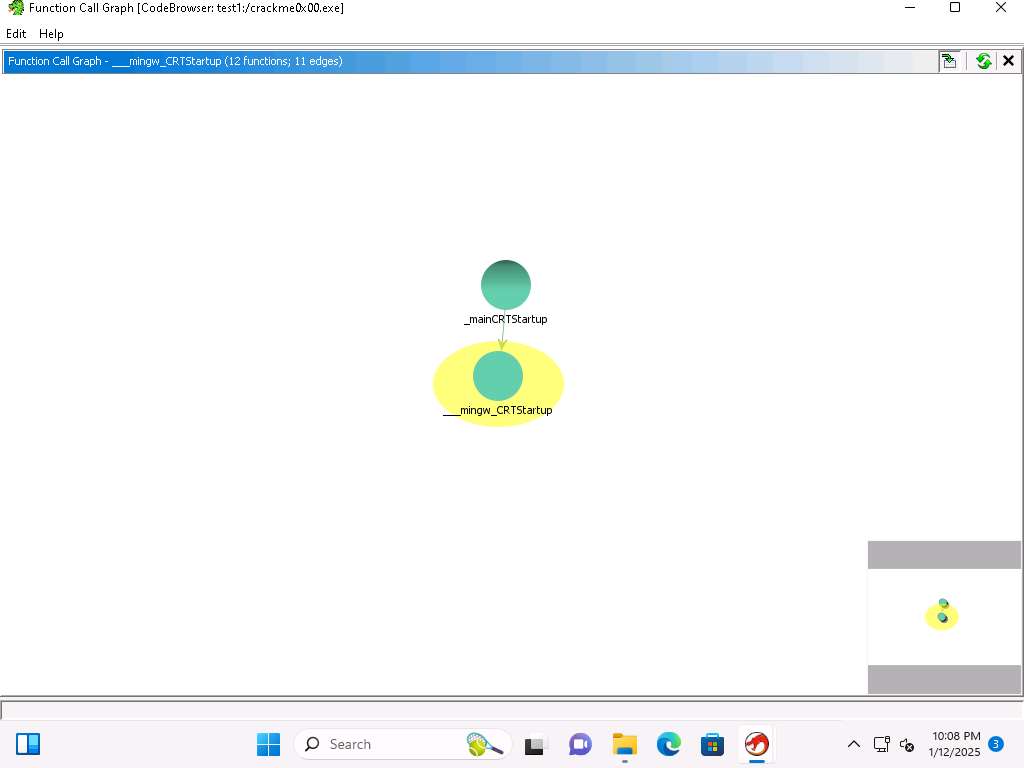
Task: Switch to the Ghidra taskbar app icon
Action: 756,744
